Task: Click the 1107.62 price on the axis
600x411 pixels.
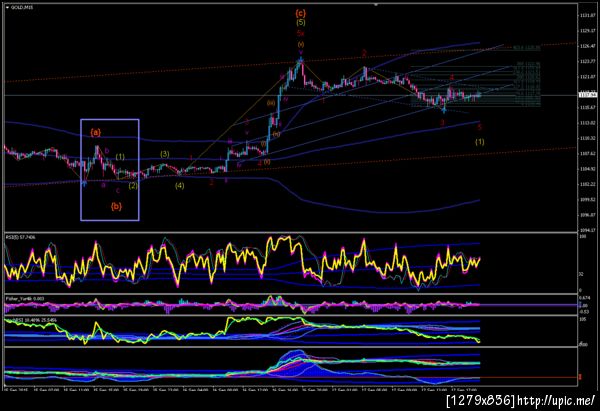Action: coord(587,153)
